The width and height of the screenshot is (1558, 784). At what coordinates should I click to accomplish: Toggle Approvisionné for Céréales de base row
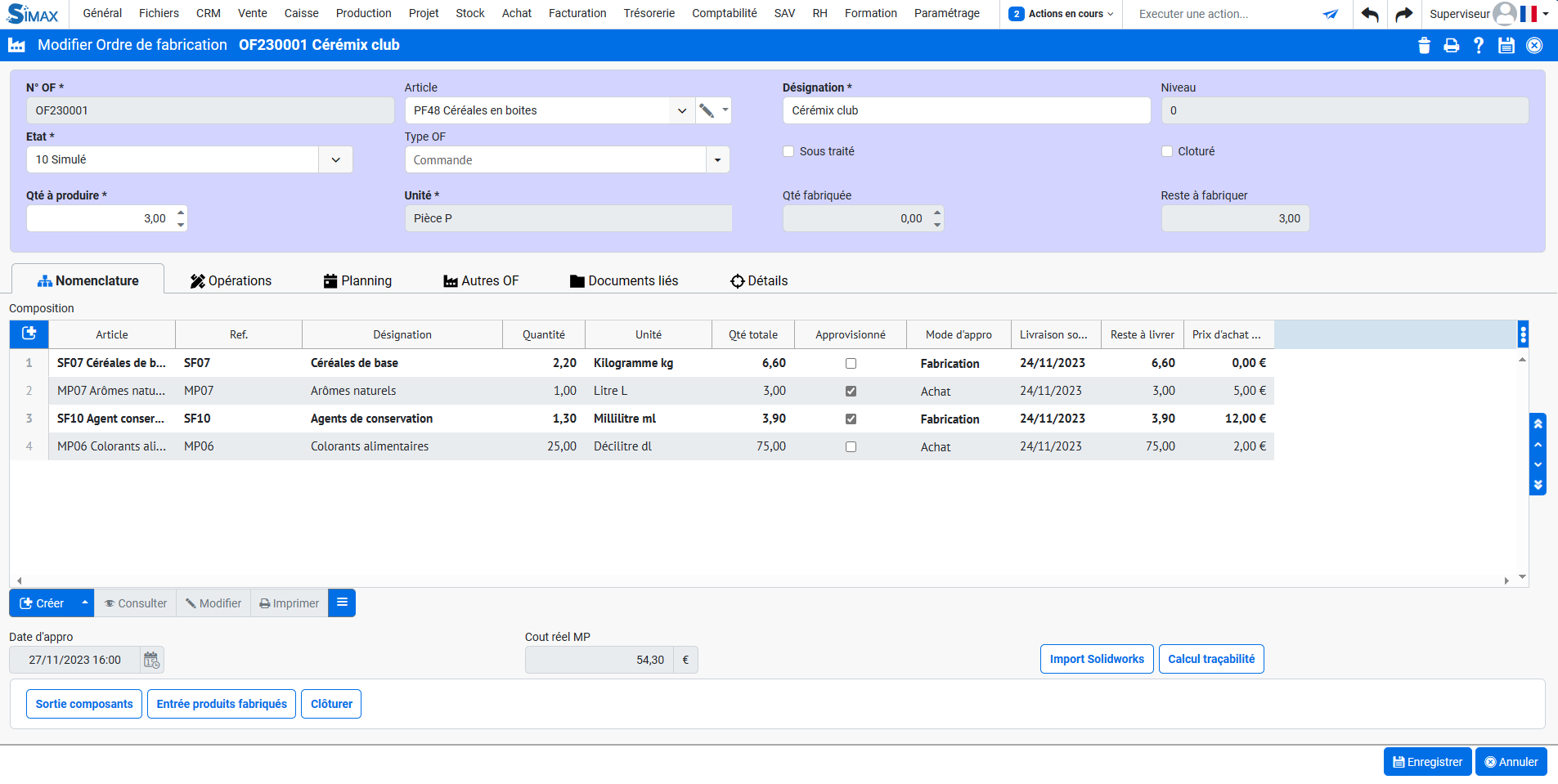click(851, 364)
